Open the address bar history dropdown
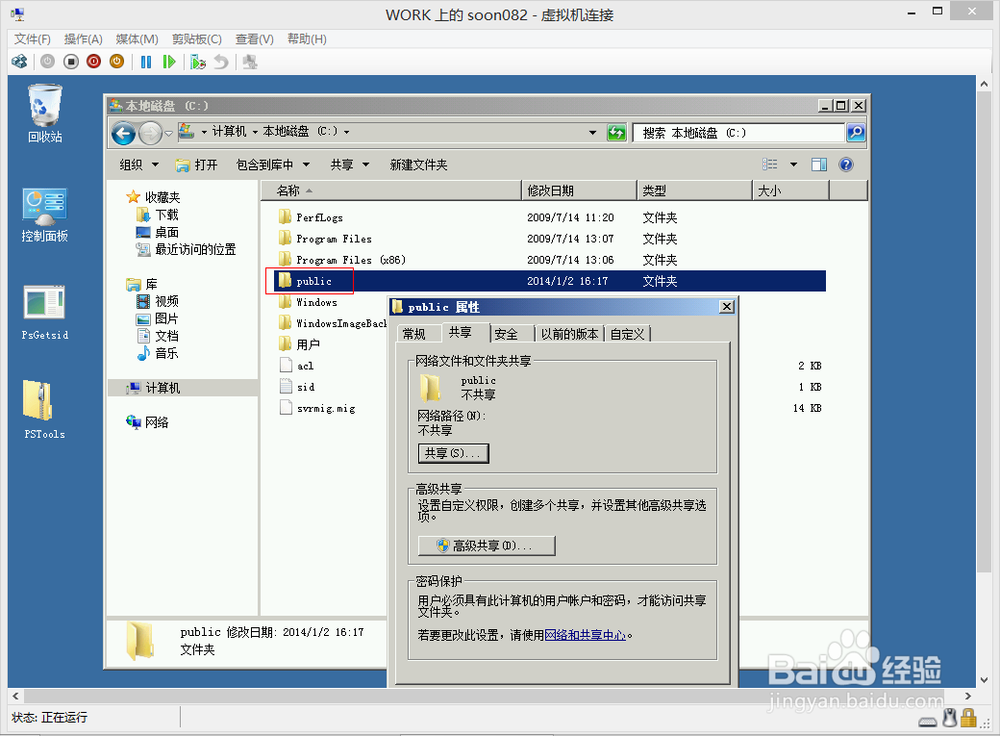Image resolution: width=1000 pixels, height=736 pixels. click(592, 133)
